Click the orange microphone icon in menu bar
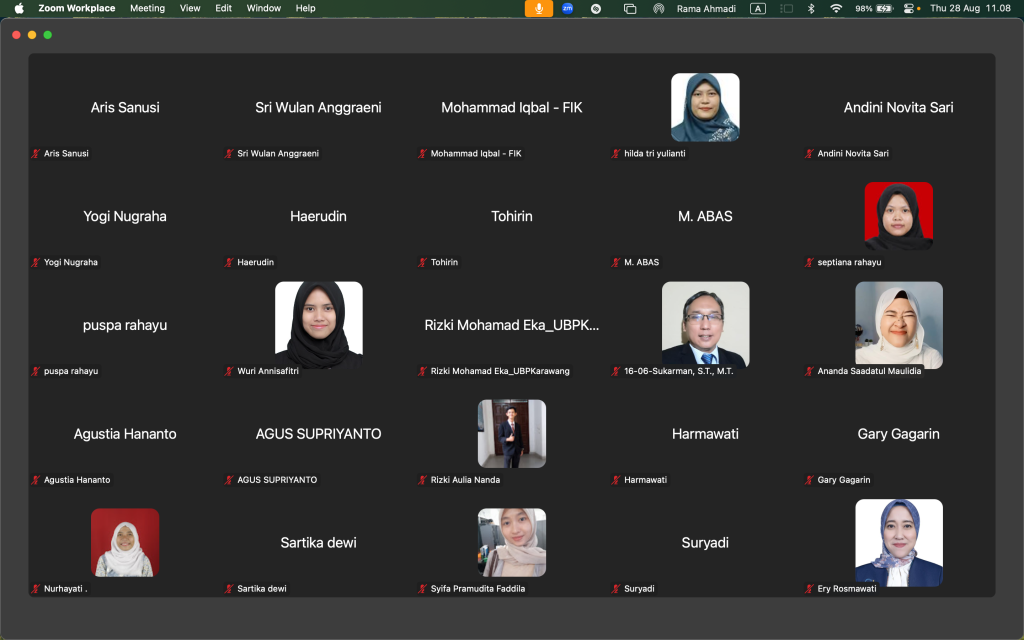The image size is (1024, 640). point(539,8)
